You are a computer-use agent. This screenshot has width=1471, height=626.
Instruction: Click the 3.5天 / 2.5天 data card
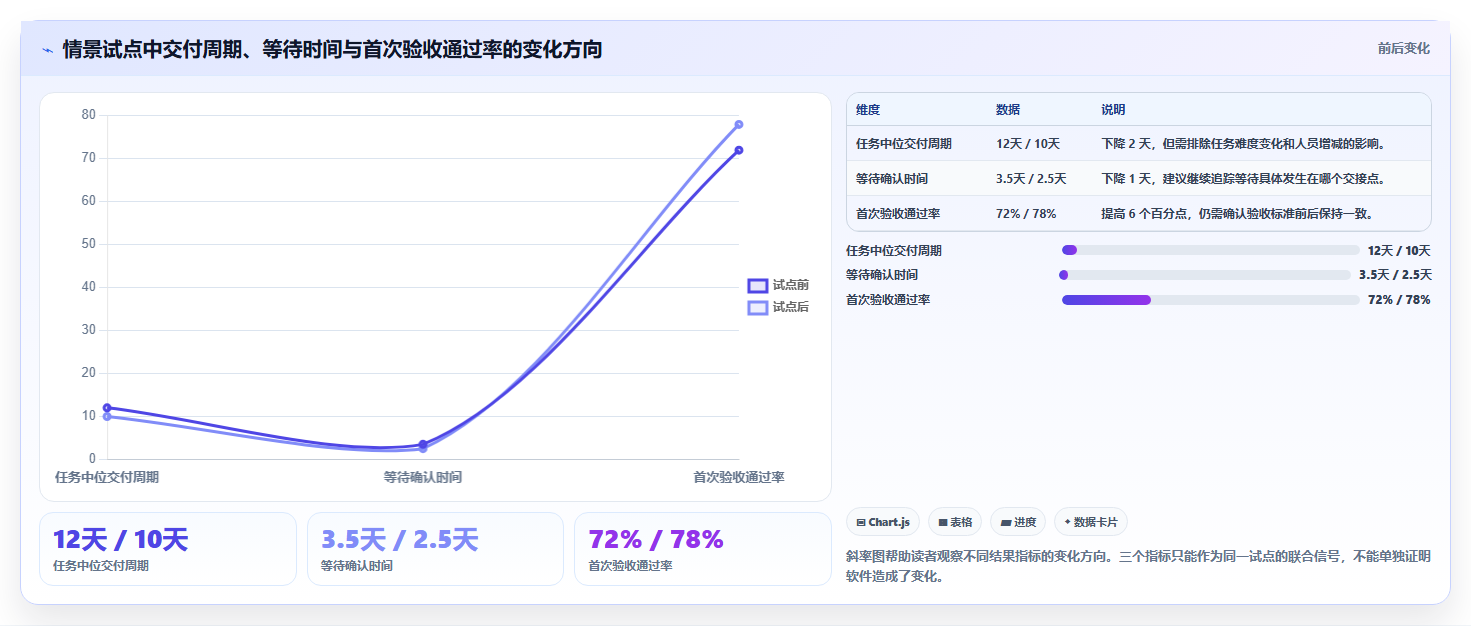(436, 549)
